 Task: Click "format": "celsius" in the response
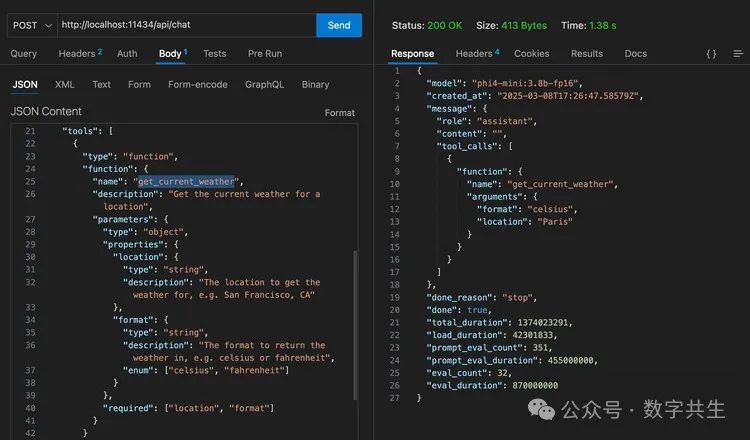point(527,209)
